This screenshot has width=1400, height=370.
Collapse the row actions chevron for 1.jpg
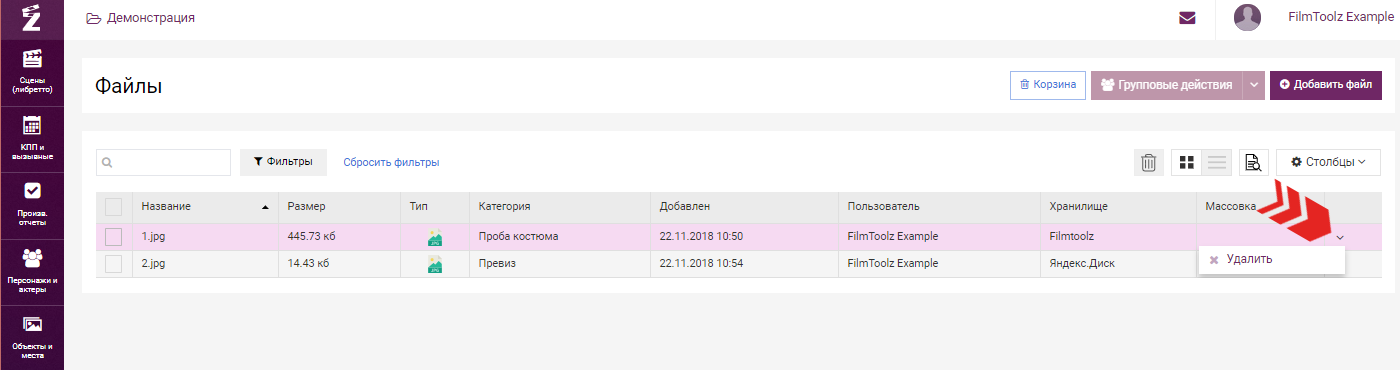[x=1339, y=237]
